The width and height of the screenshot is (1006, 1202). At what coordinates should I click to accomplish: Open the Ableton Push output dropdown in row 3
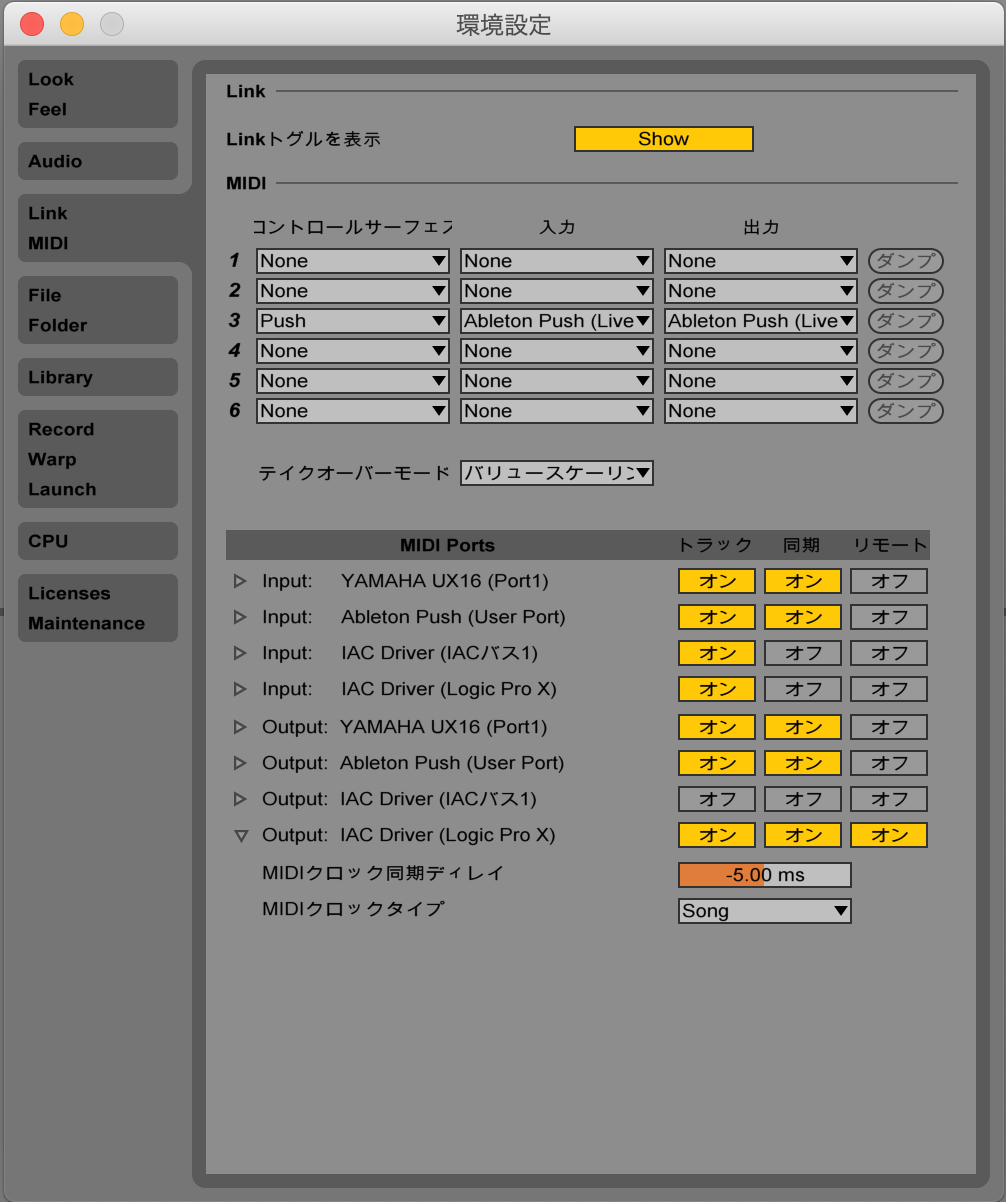pos(761,321)
